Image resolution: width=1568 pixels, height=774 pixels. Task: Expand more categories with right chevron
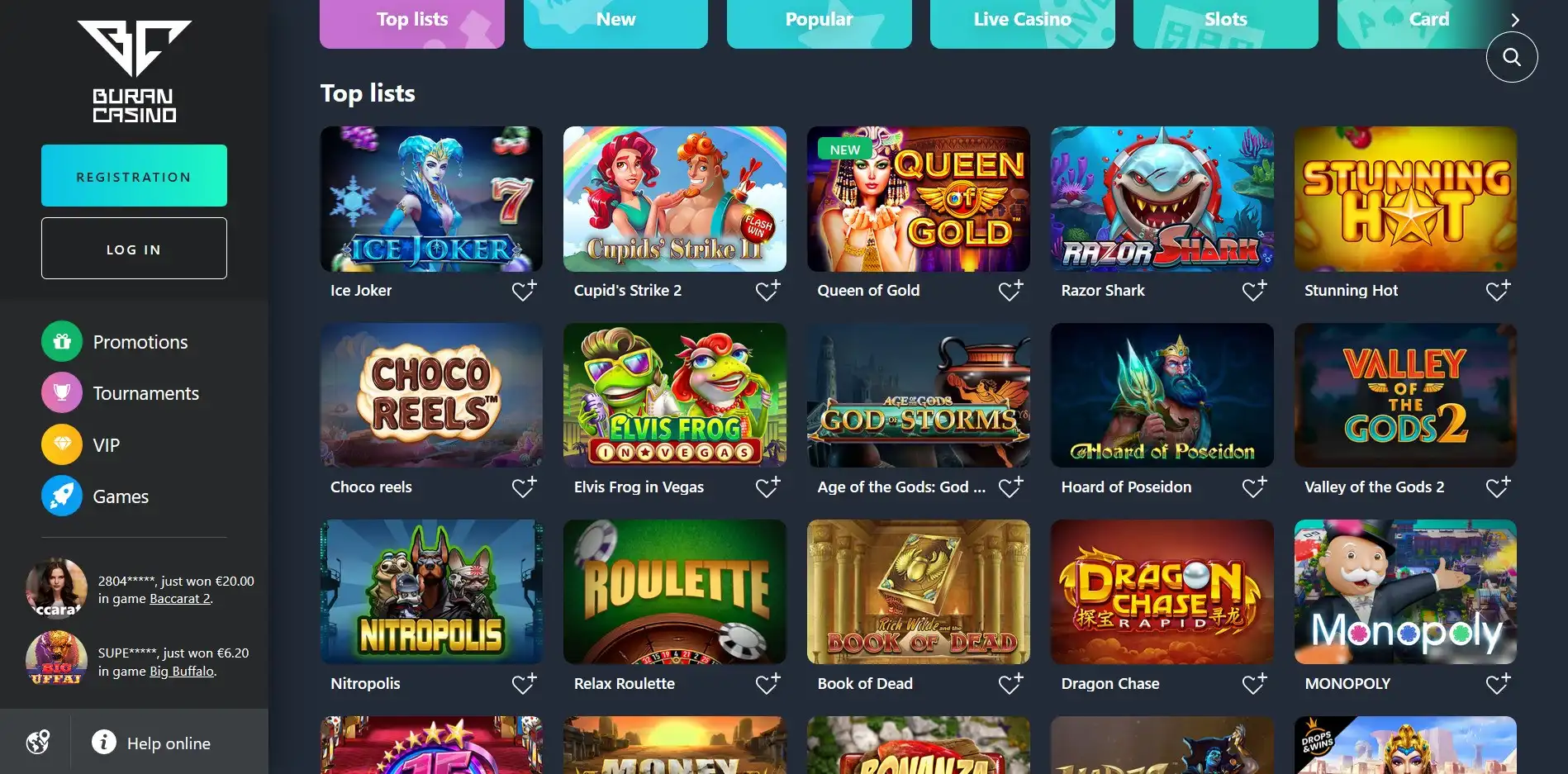1515,20
